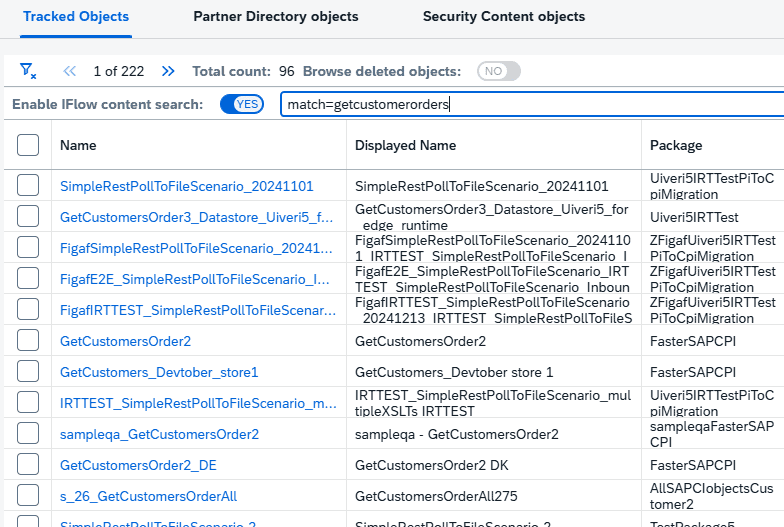The image size is (784, 527).
Task: Click the match=getcustomerorders search field
Action: (x=532, y=104)
